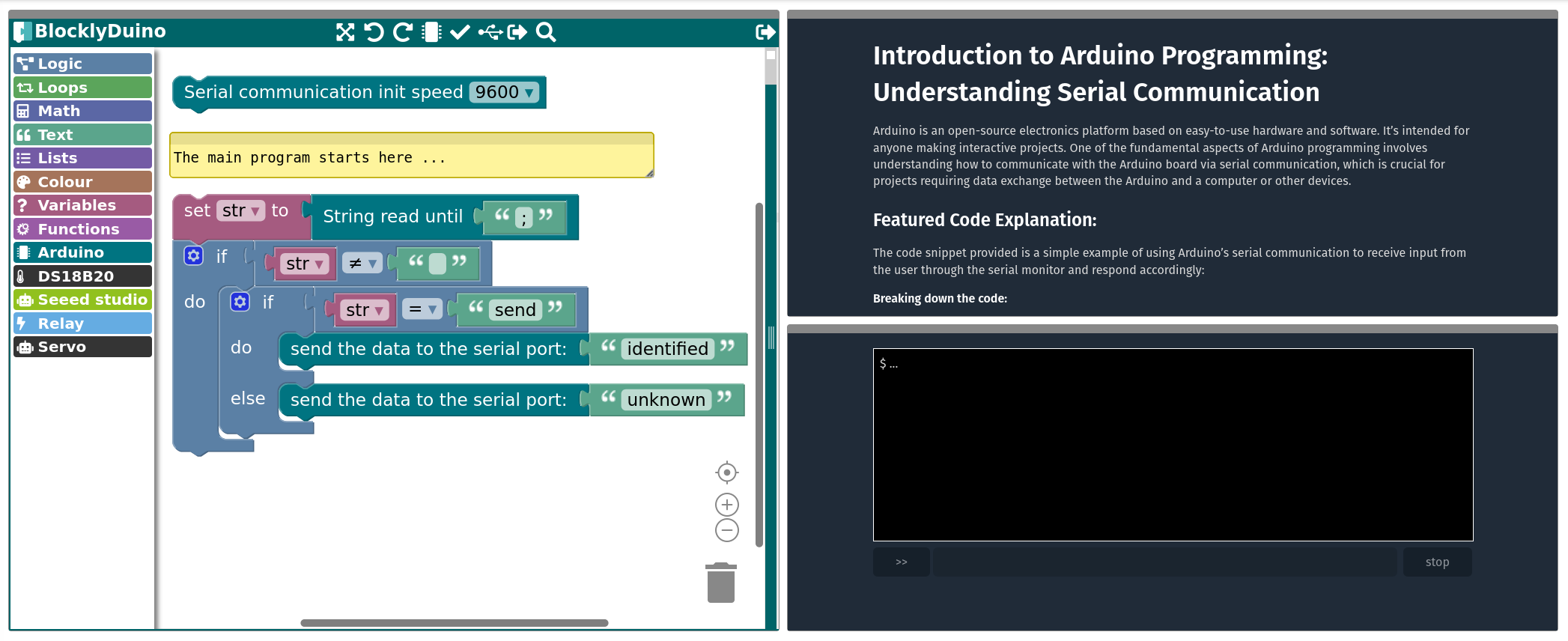1568x641 pixels.
Task: Open the = operator dropdown
Action: (422, 309)
